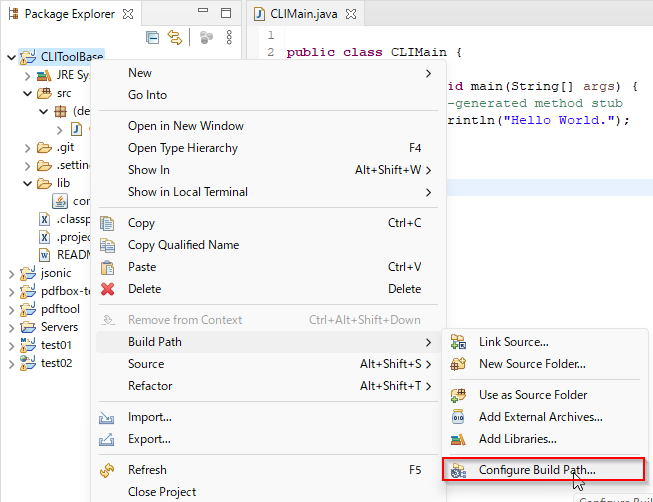Choose Open in New Window
The image size is (653, 502).
coord(269,126)
